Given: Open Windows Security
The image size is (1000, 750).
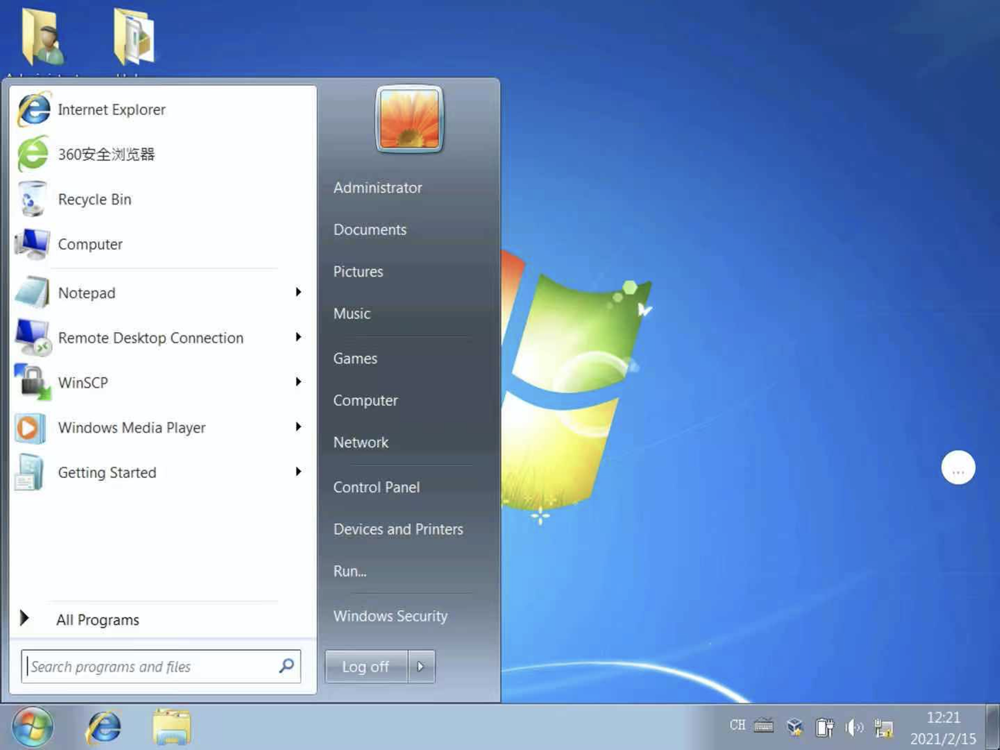Looking at the screenshot, I should 390,616.
